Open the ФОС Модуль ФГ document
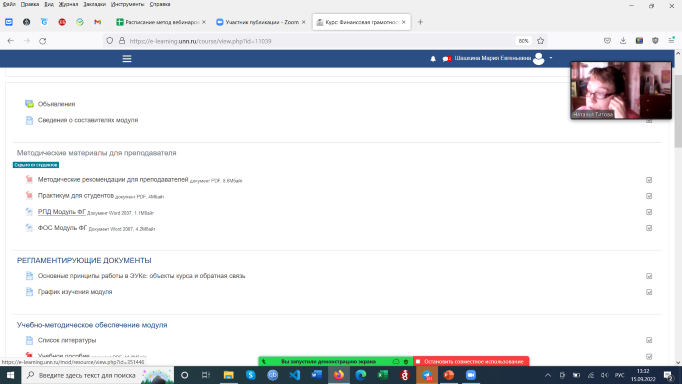Image resolution: width=682 pixels, height=384 pixels. (x=62, y=227)
